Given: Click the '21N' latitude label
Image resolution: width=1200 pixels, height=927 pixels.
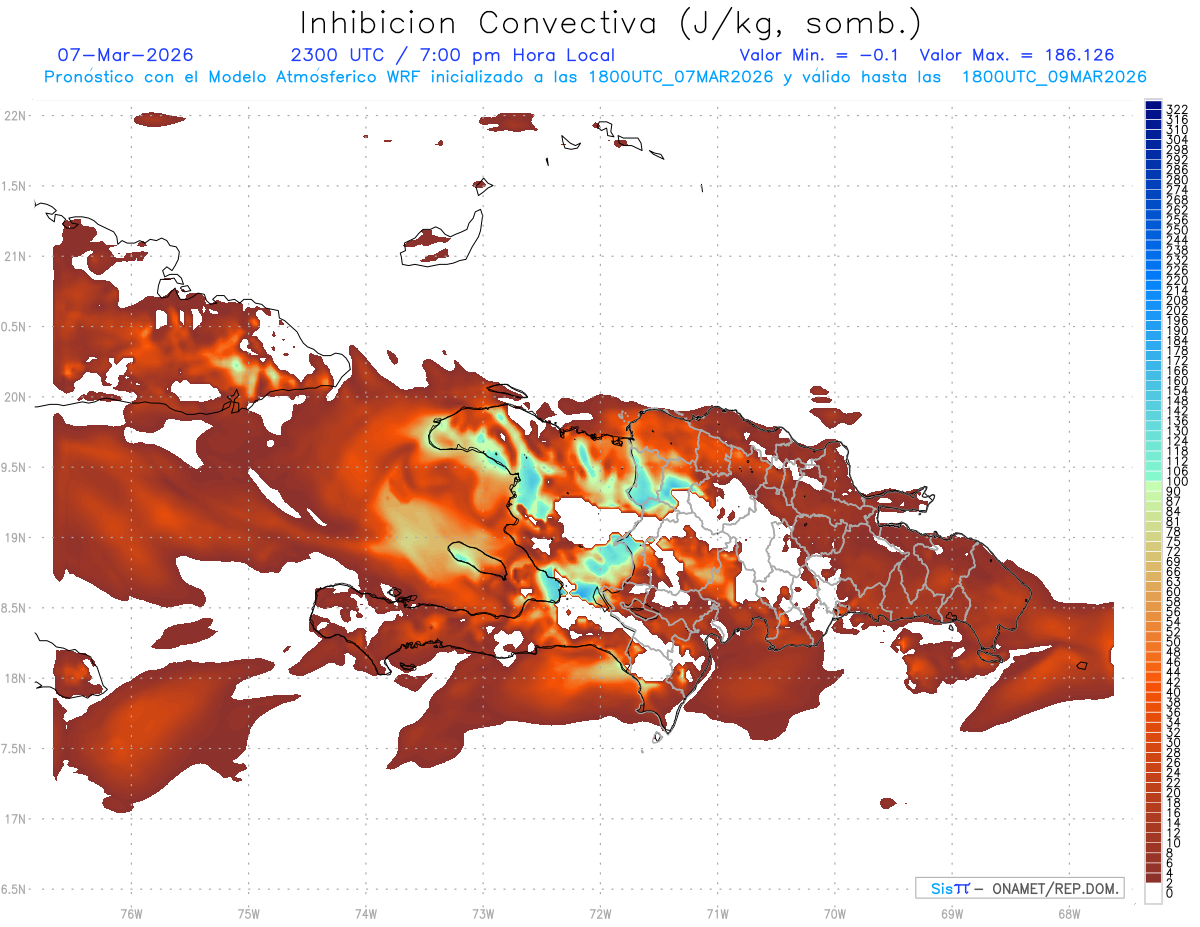Looking at the screenshot, I should point(16,257).
